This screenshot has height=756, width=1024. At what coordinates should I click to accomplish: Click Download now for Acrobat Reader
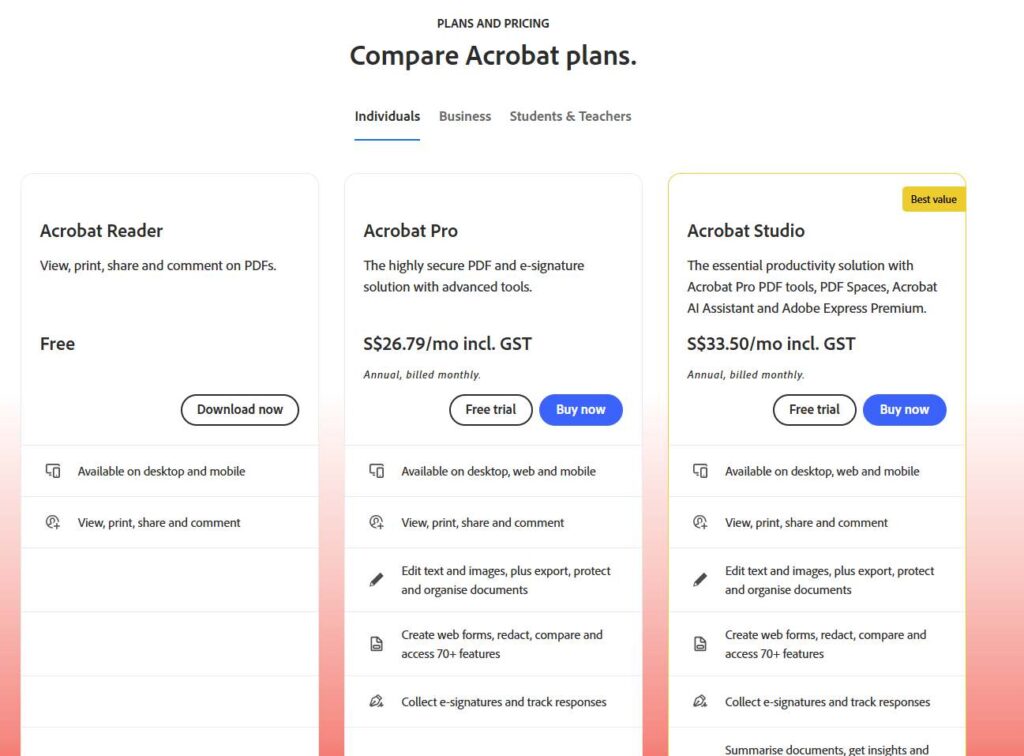[239, 410]
